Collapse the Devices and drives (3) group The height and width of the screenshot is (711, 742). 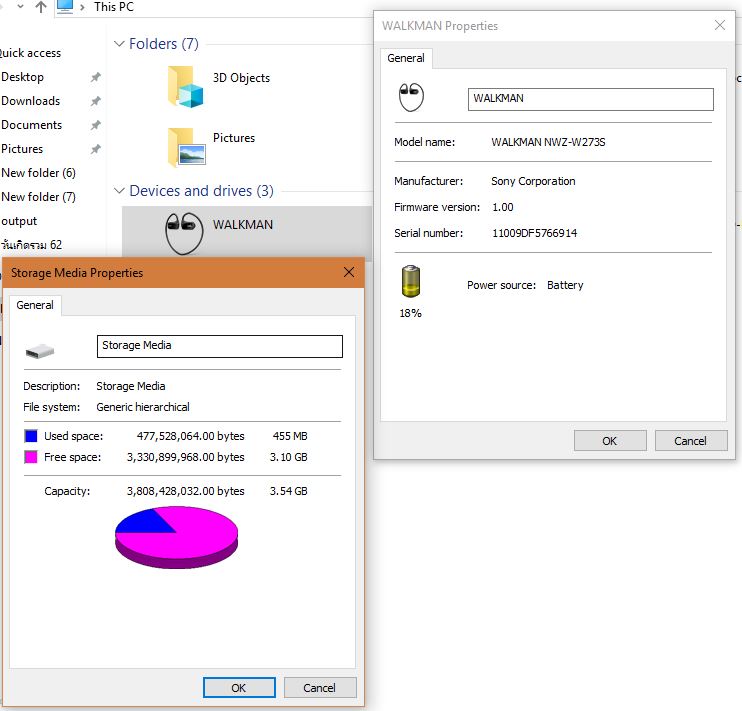[119, 190]
